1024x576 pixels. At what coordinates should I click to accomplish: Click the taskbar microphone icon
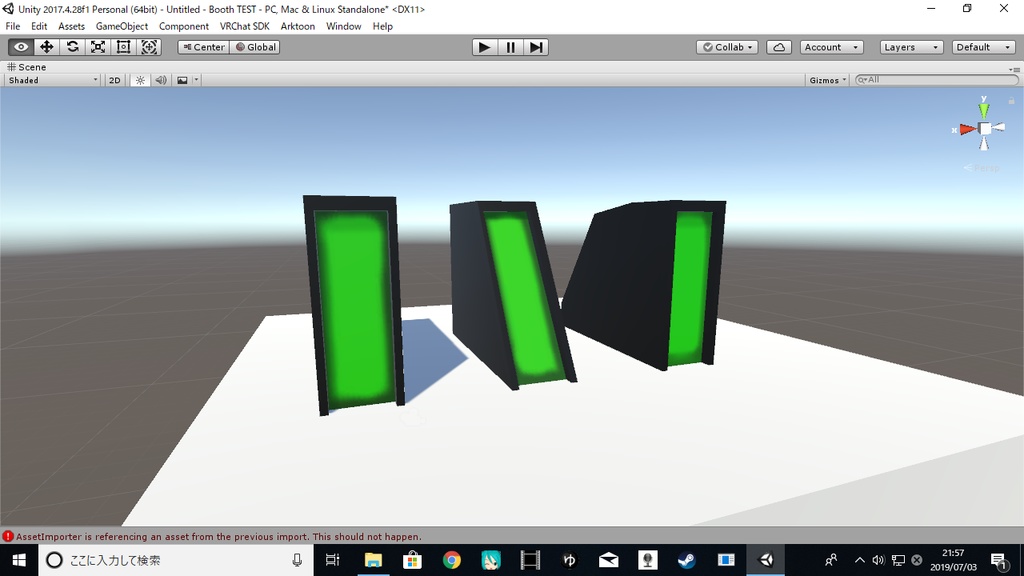(297, 560)
